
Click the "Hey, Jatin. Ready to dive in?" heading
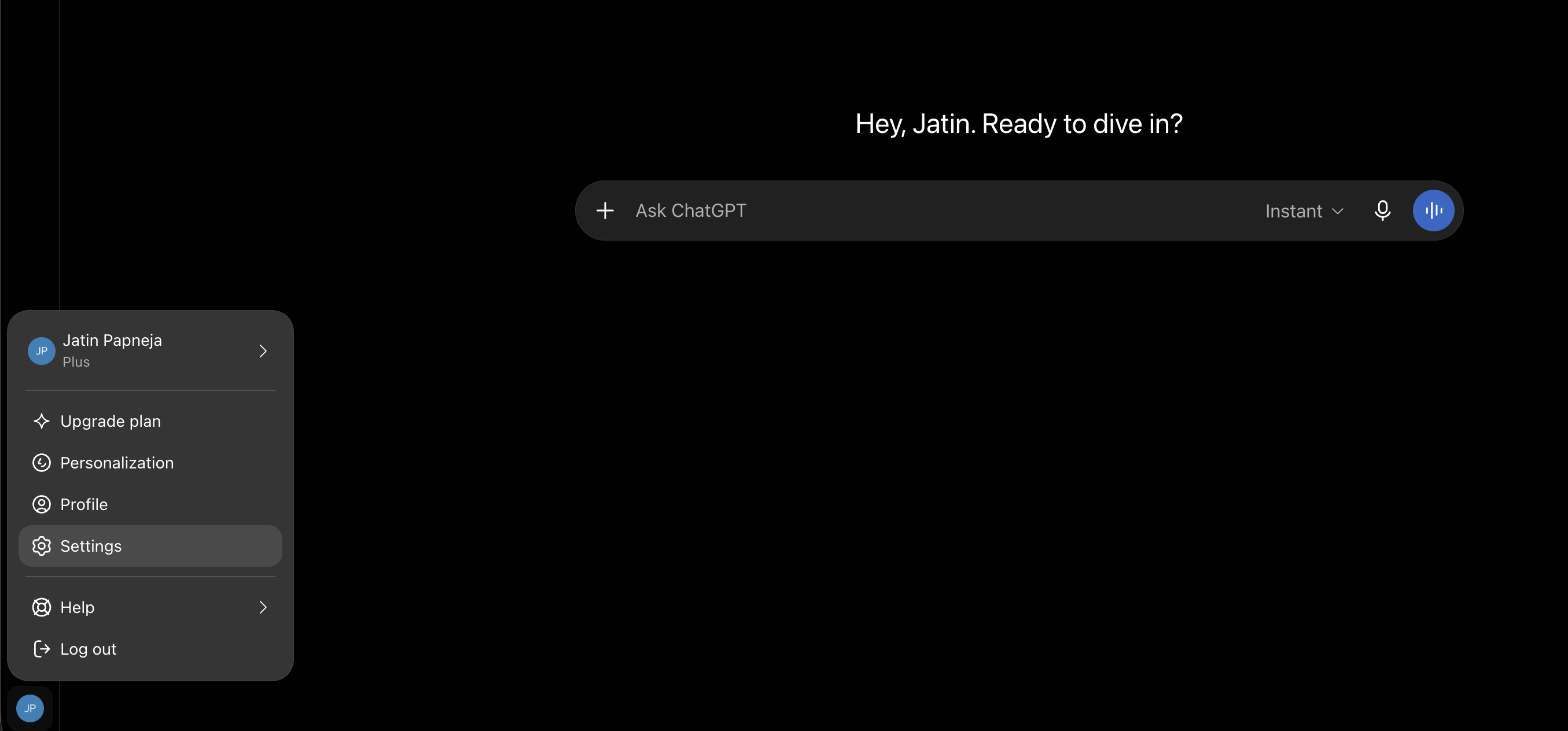click(1019, 124)
